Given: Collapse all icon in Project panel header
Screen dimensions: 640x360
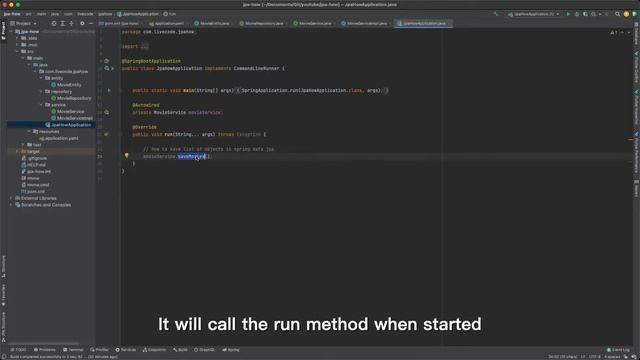Looking at the screenshot, I should 71,24.
